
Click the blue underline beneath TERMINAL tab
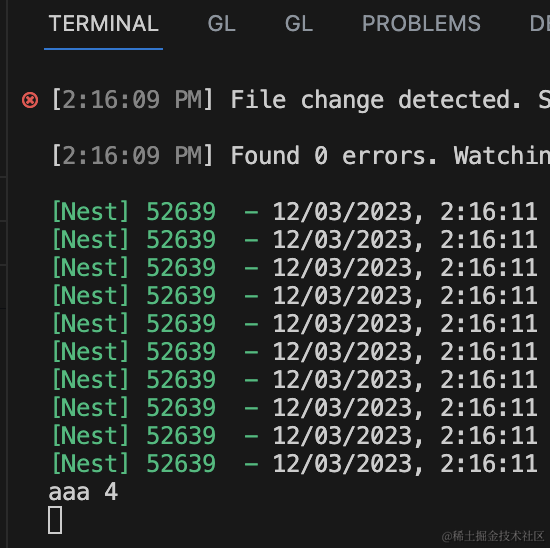(x=103, y=49)
